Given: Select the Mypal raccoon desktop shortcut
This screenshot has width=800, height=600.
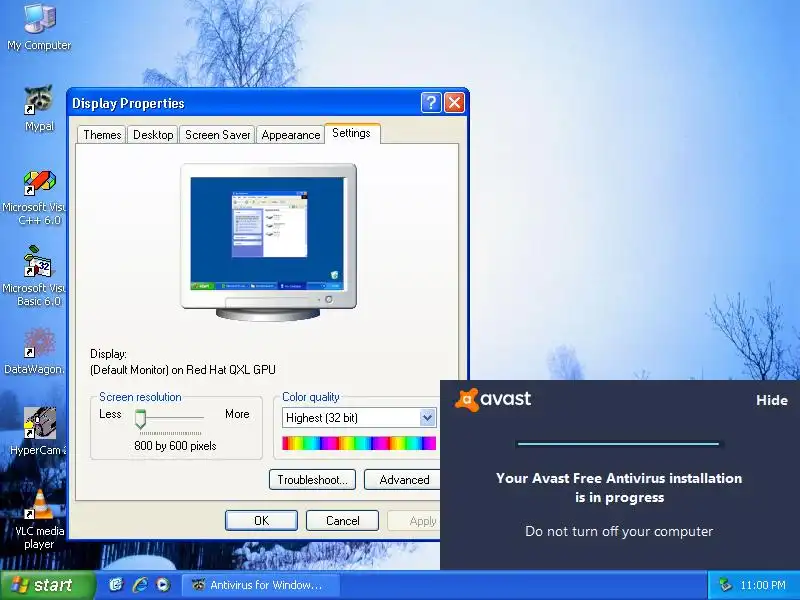Looking at the screenshot, I should tap(39, 108).
